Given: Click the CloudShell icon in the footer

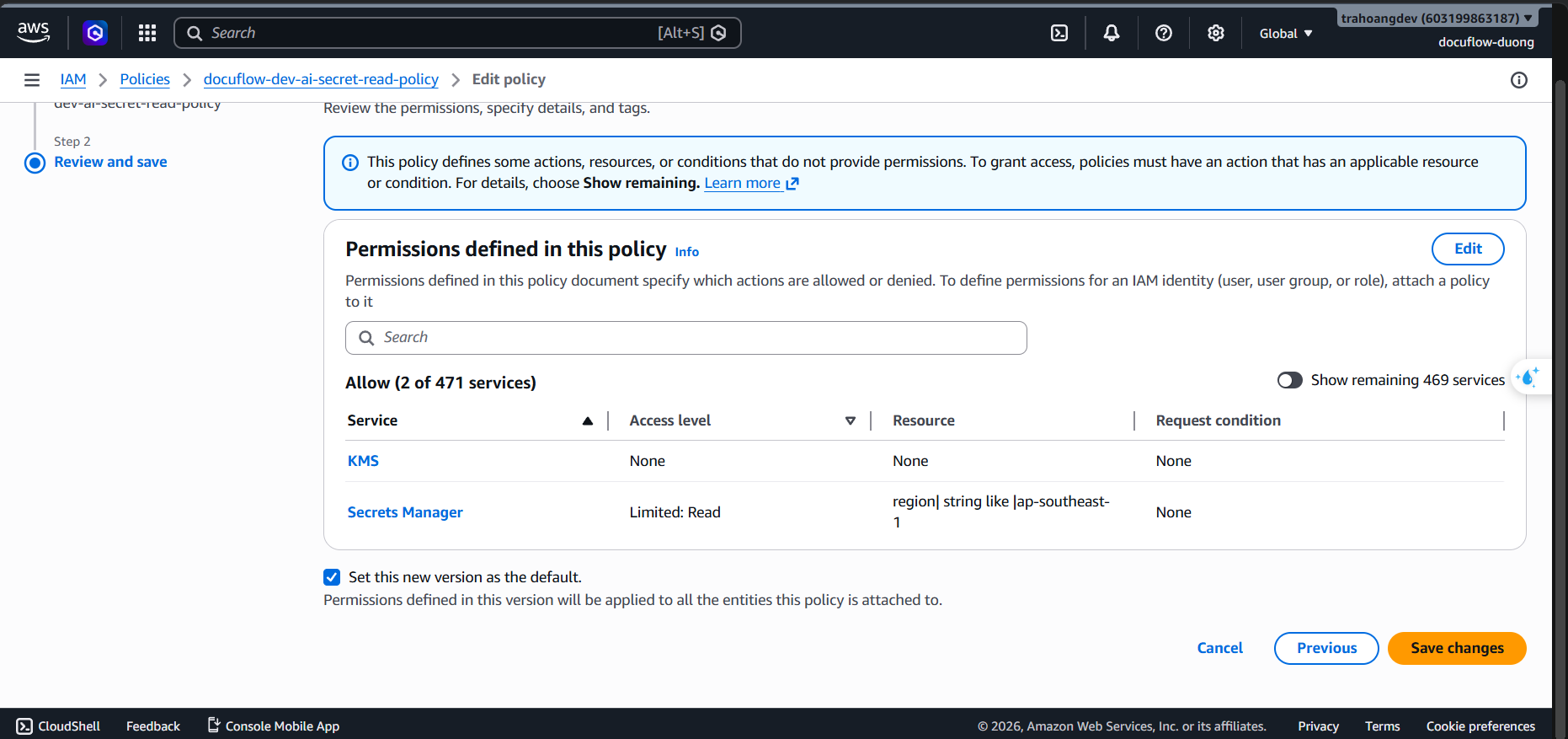Looking at the screenshot, I should [24, 726].
